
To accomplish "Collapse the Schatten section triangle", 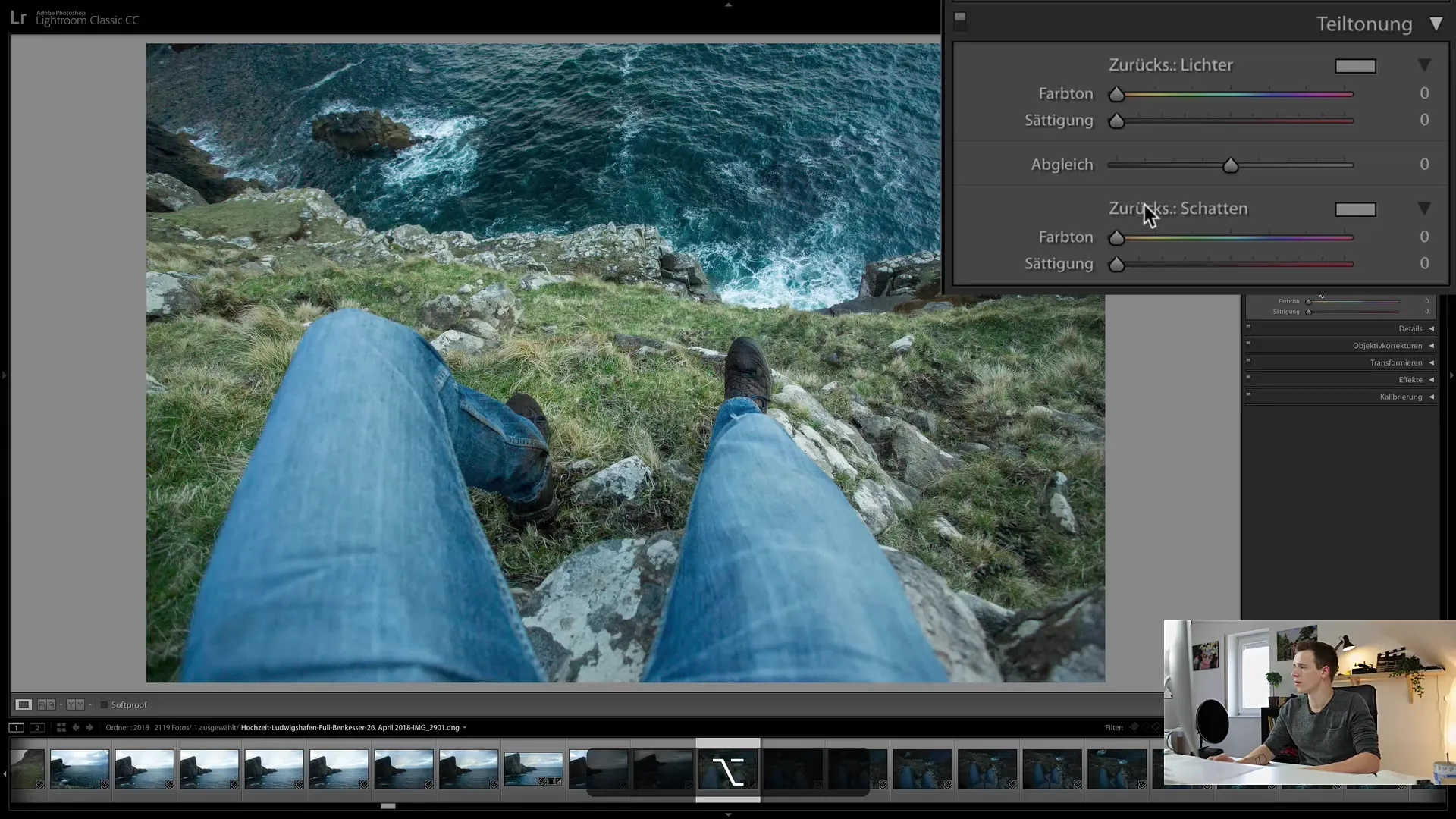I will pyautogui.click(x=1424, y=208).
